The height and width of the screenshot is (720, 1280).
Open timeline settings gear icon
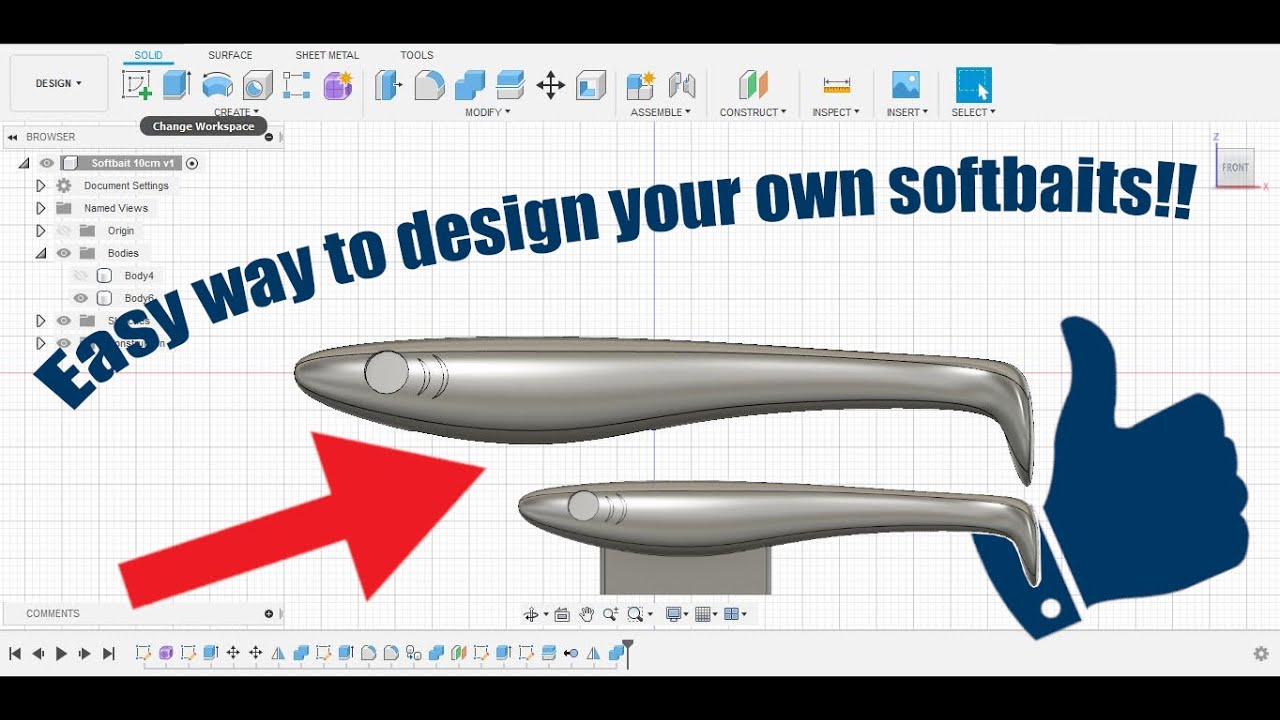pos(1261,653)
